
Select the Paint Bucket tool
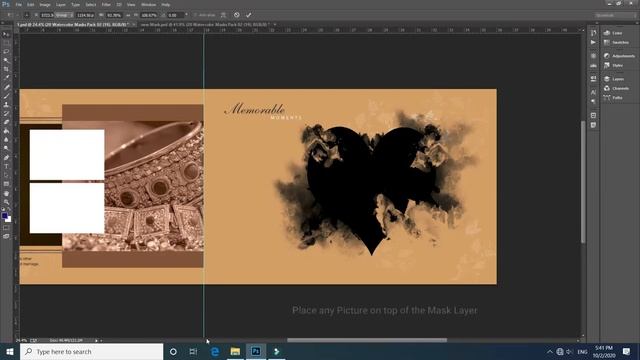(x=6, y=131)
